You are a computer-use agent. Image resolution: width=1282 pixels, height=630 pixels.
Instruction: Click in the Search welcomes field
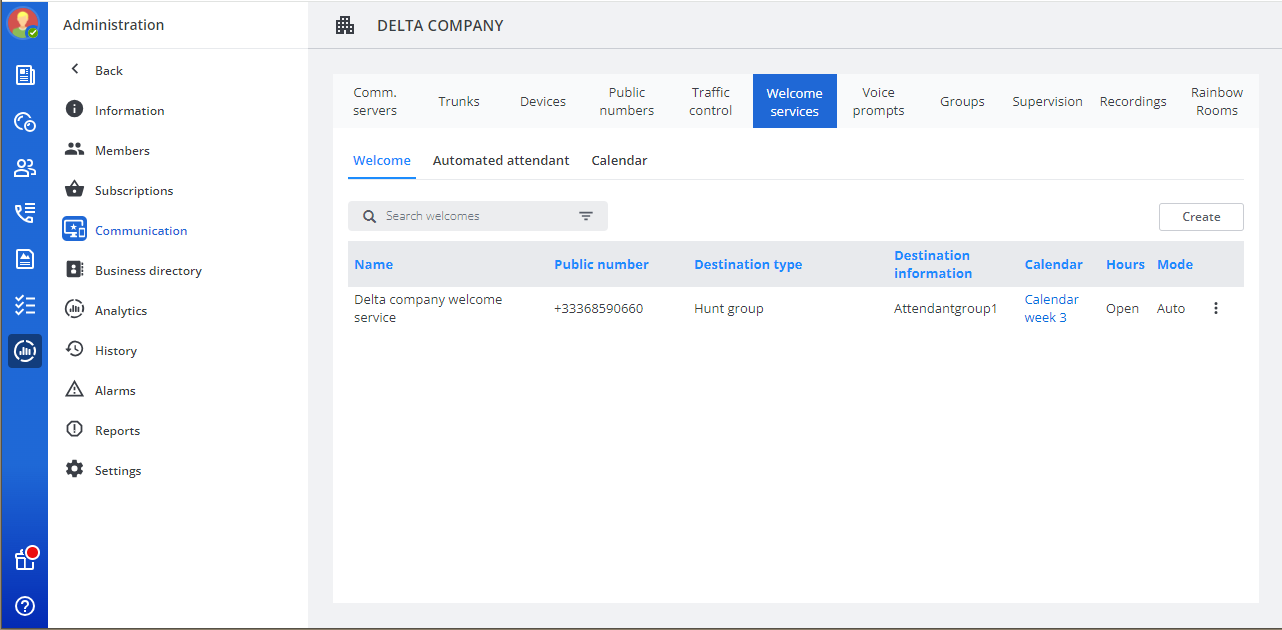pyautogui.click(x=470, y=216)
